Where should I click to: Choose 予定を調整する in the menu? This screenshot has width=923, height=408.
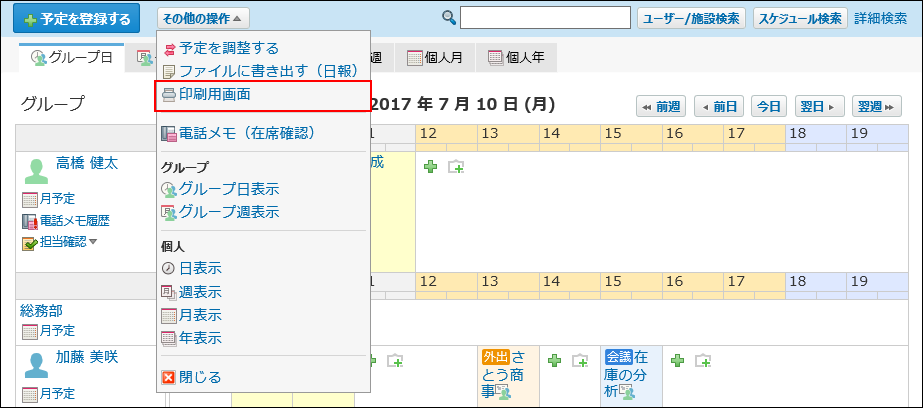[228, 48]
